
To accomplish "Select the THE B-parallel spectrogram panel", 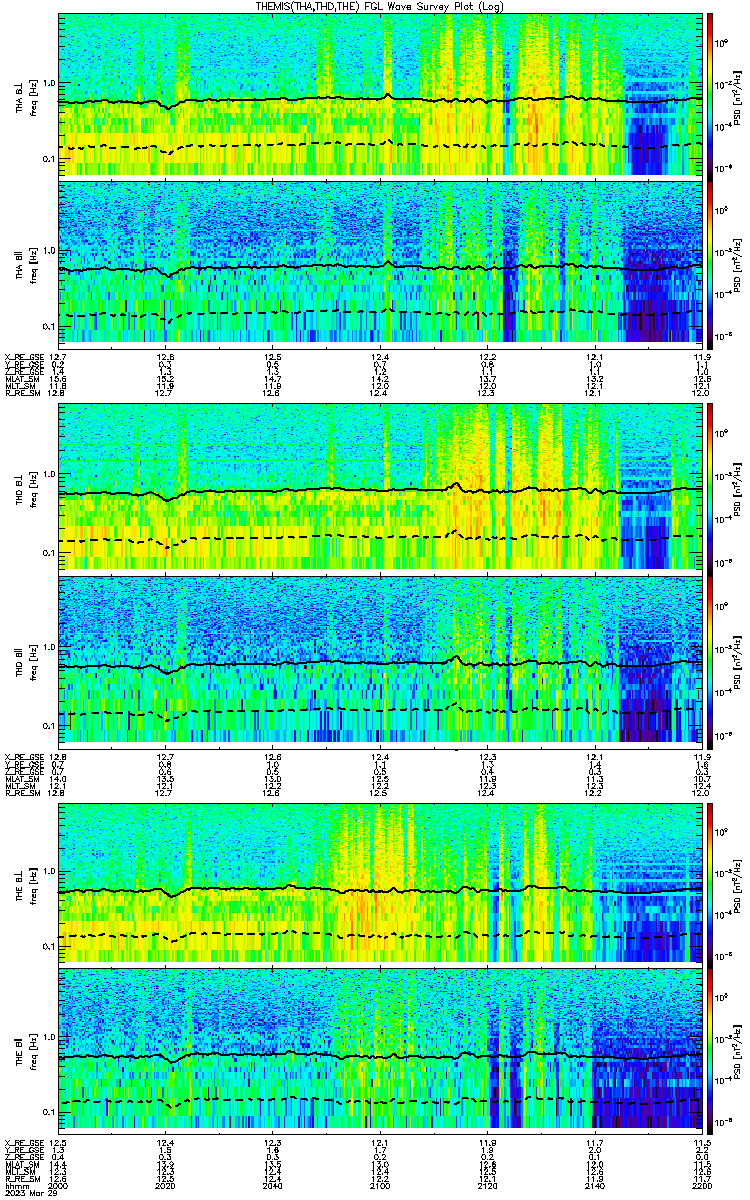I will (380, 1050).
